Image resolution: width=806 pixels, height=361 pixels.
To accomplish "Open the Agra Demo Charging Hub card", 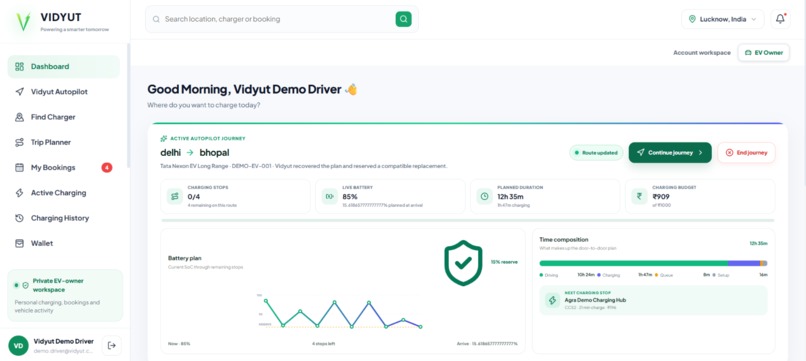I will tap(653, 300).
